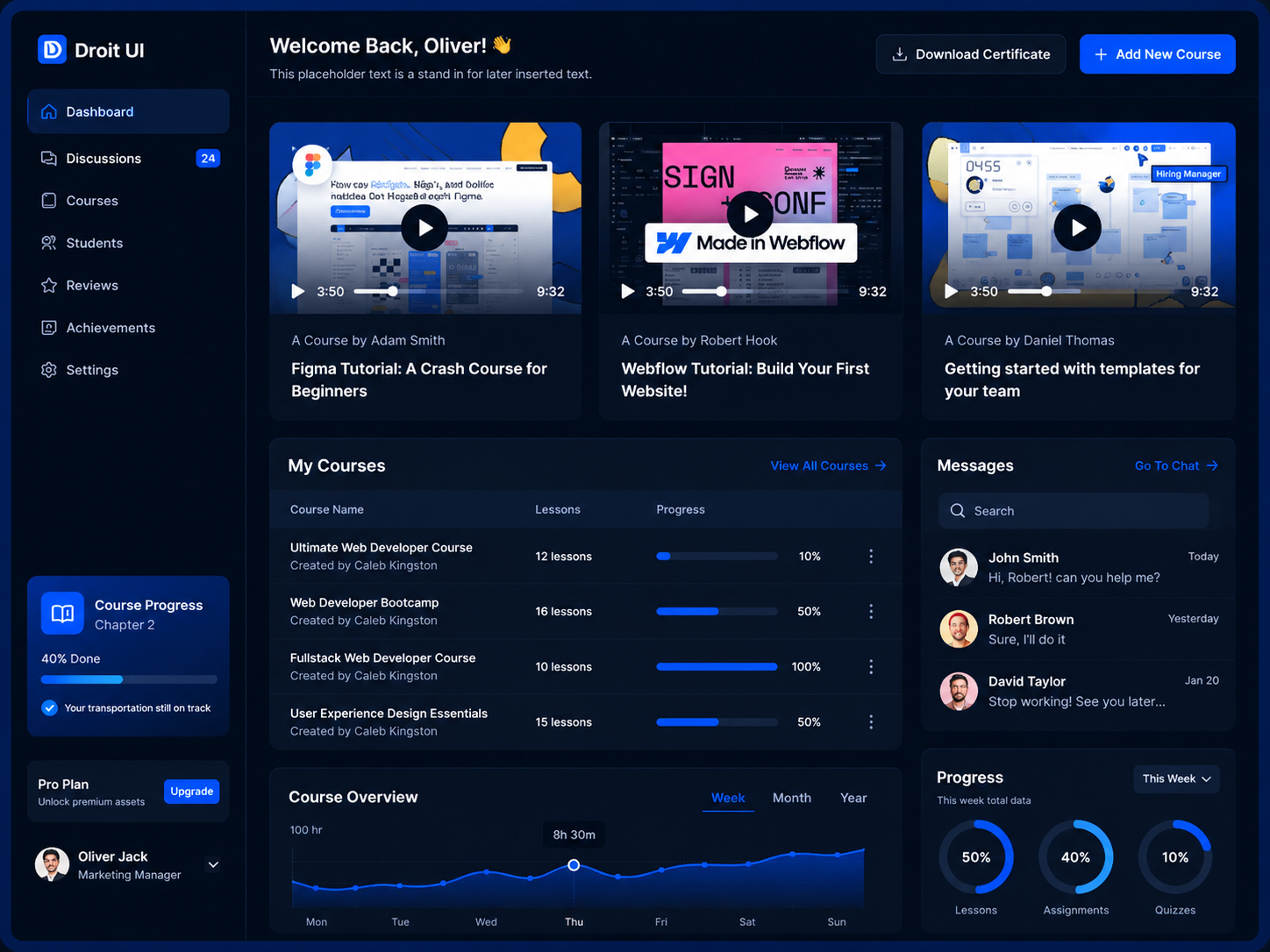Open Discussions from the sidebar
This screenshot has height=952, width=1270.
(x=128, y=159)
